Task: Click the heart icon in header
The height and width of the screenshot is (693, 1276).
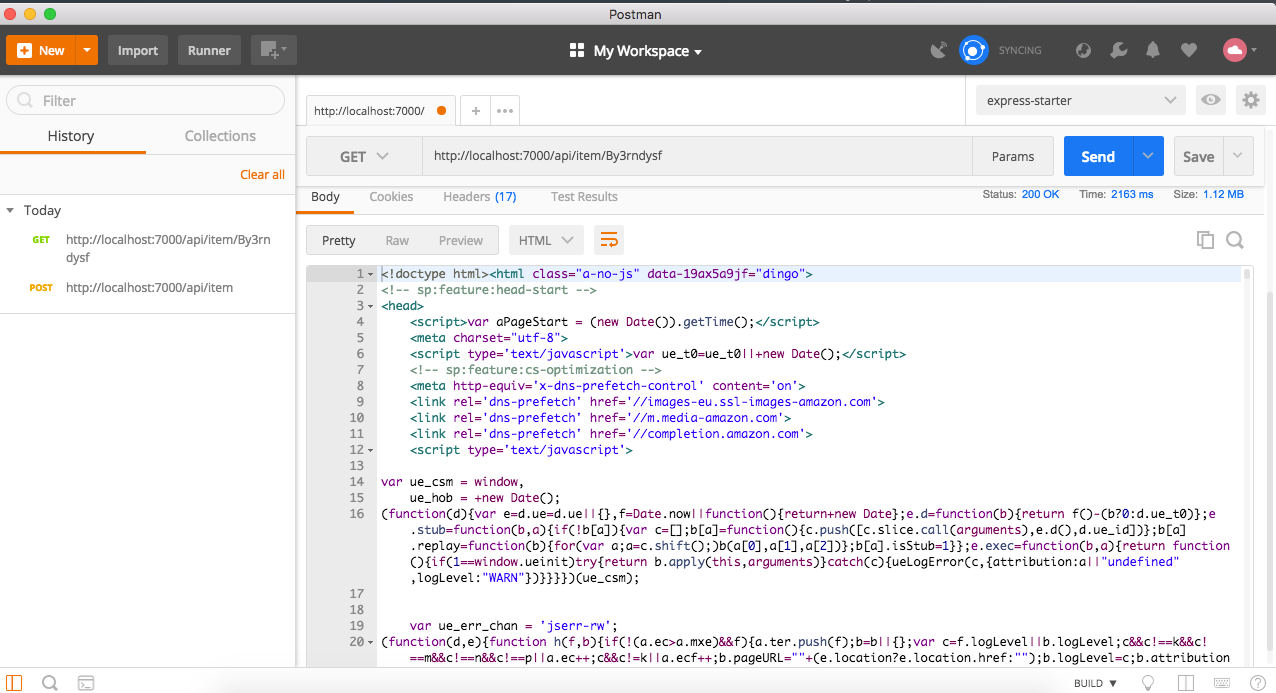Action: point(1188,50)
